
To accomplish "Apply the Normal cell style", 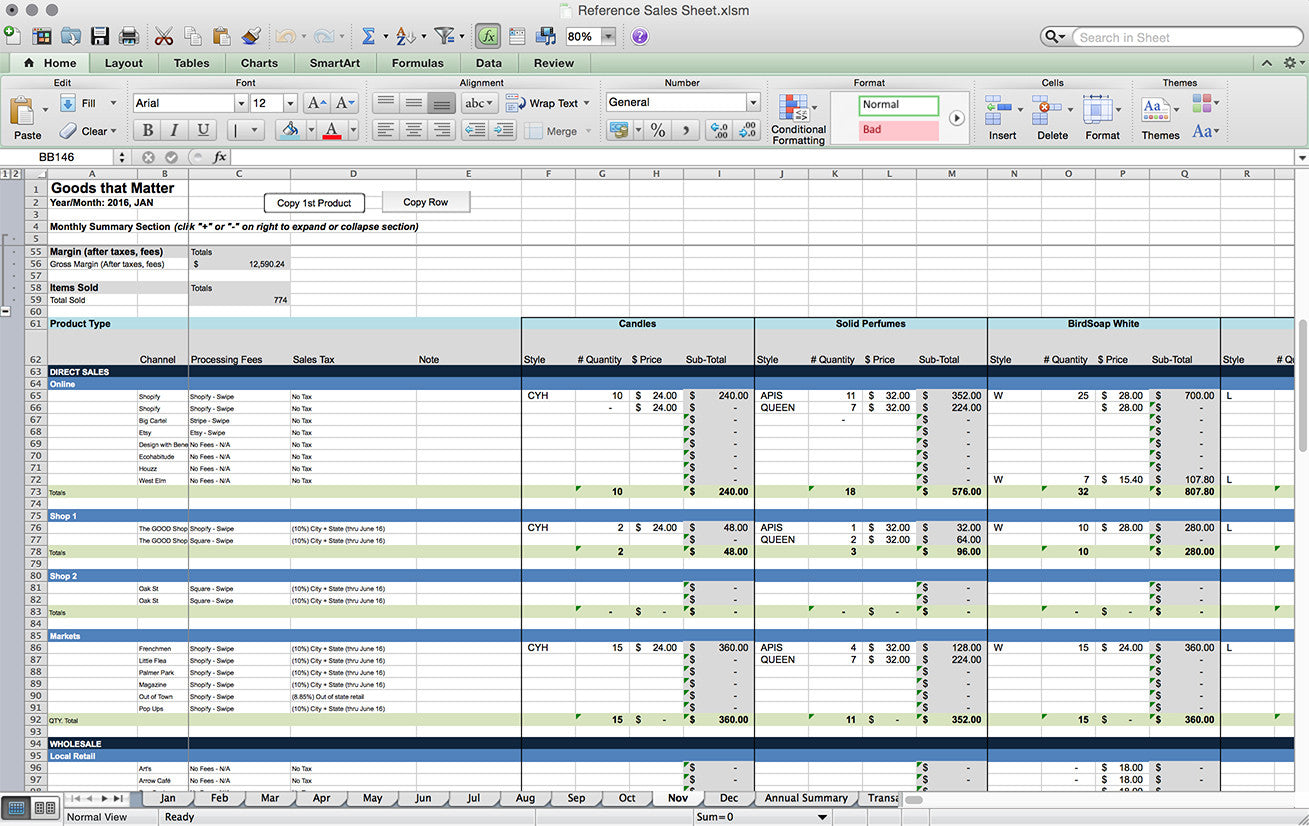I will coord(899,105).
